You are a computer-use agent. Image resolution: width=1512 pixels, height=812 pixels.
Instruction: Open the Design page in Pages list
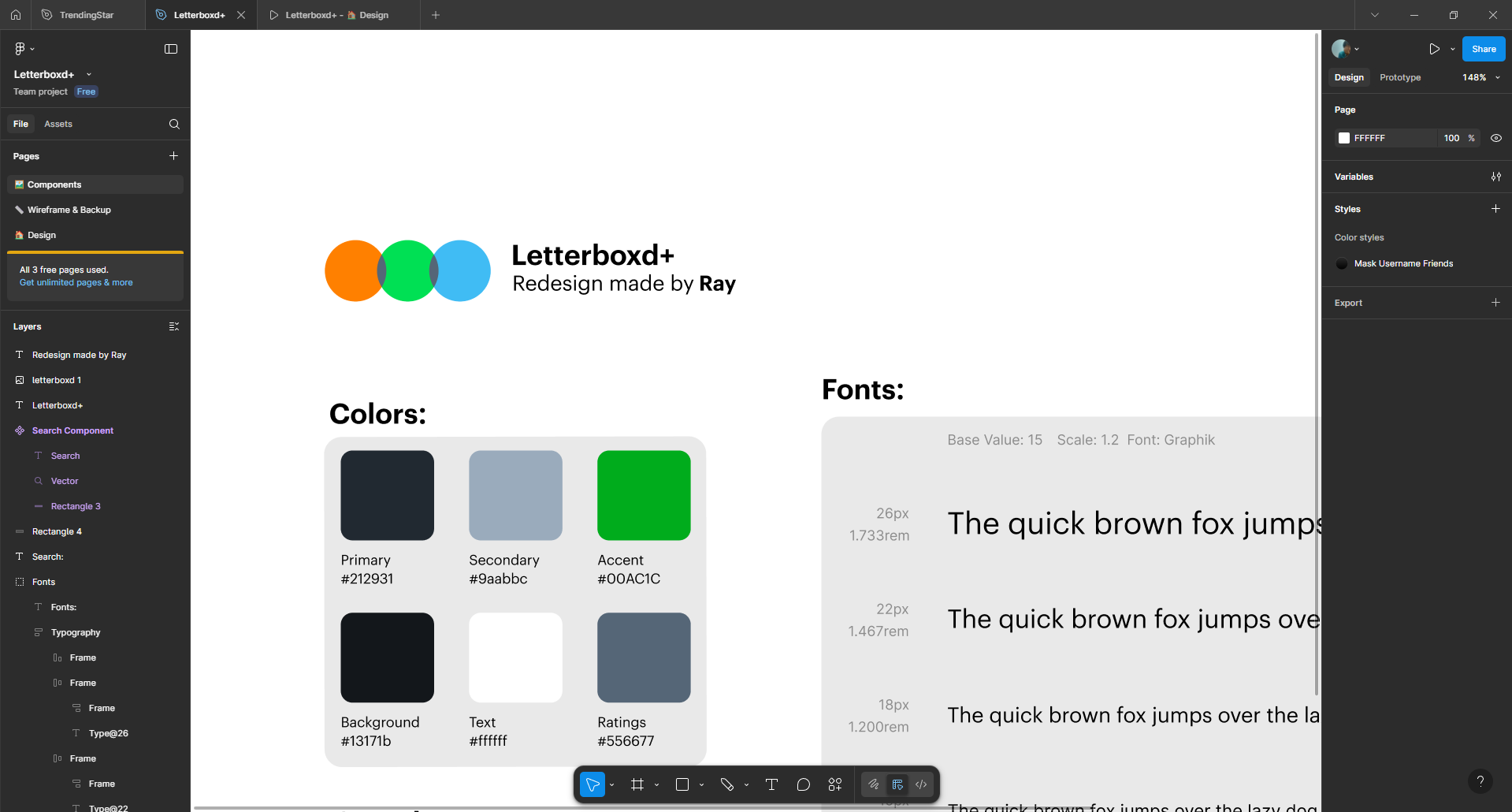click(95, 235)
